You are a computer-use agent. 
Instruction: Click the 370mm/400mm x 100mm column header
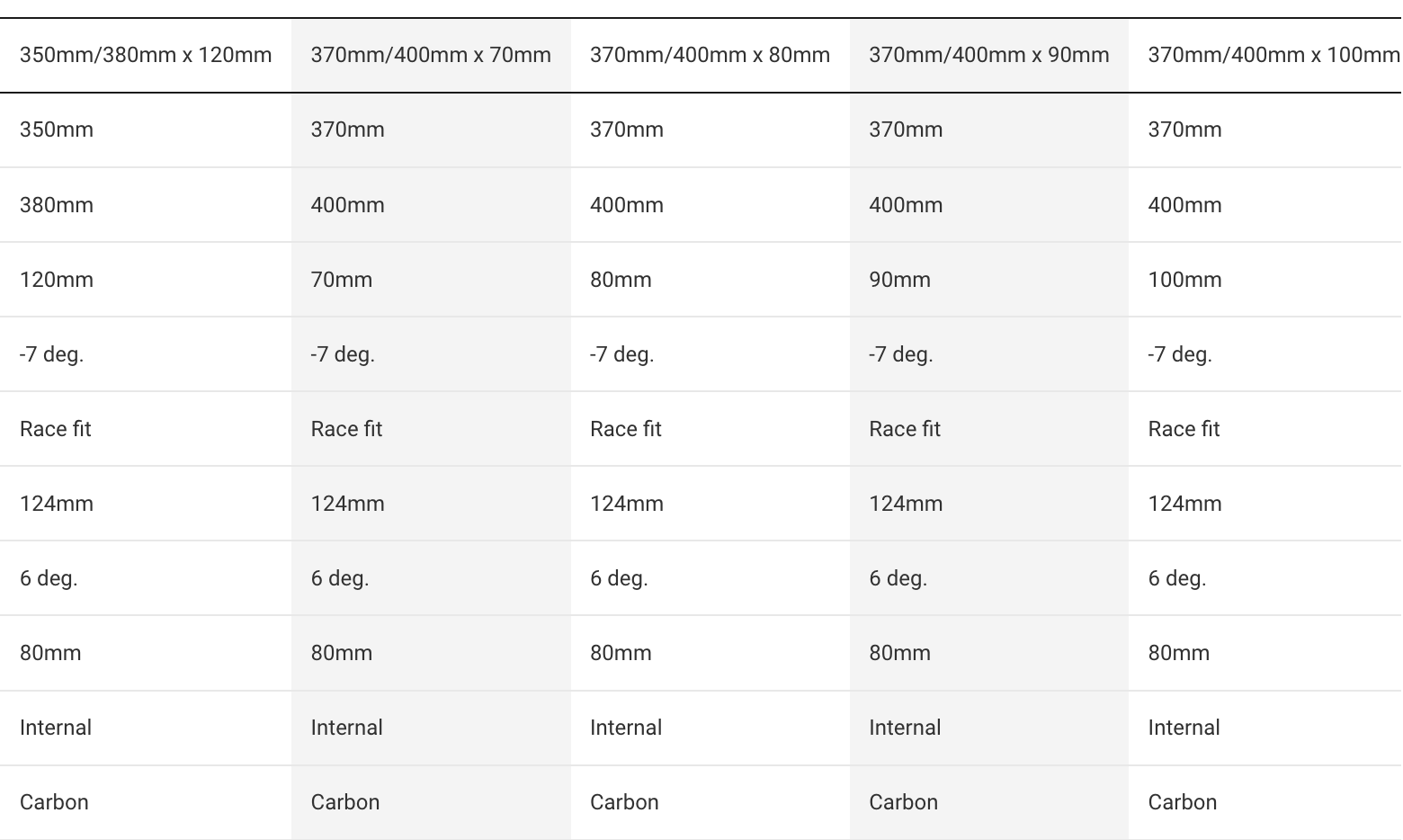click(x=1273, y=55)
